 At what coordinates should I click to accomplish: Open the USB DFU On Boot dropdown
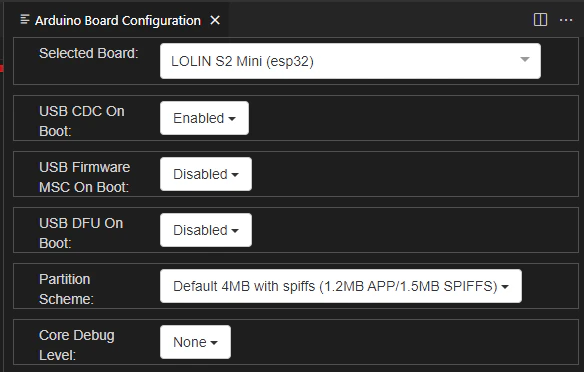(x=206, y=230)
